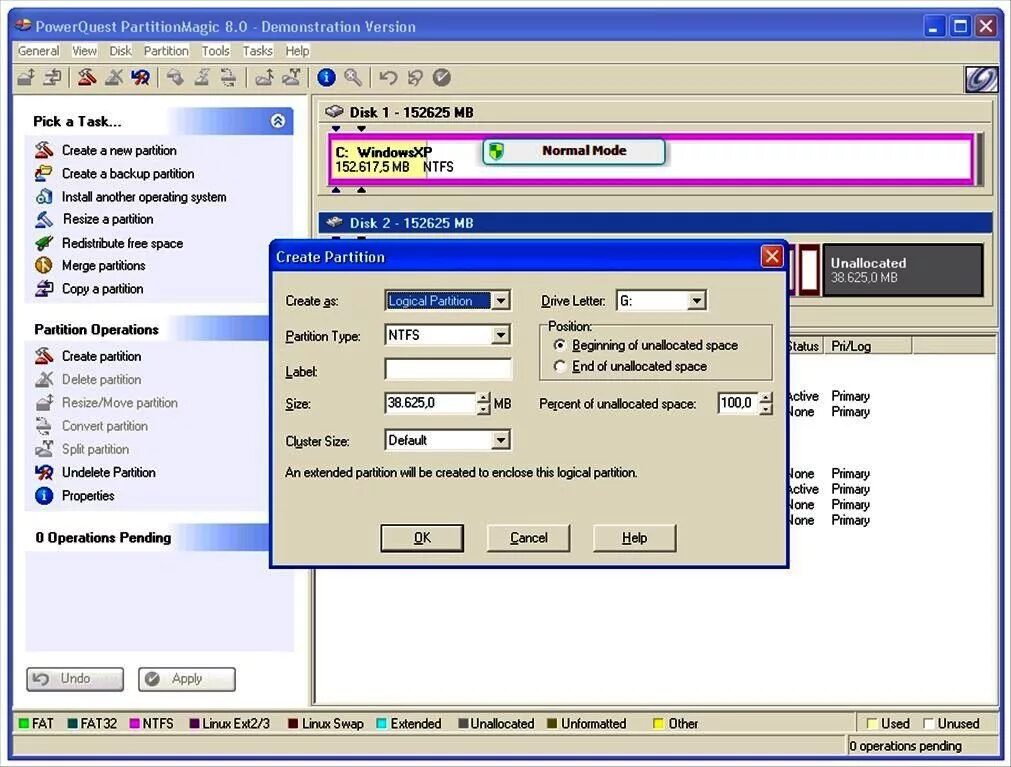Image resolution: width=1011 pixels, height=767 pixels.
Task: Open the Tools menu
Action: [x=215, y=51]
